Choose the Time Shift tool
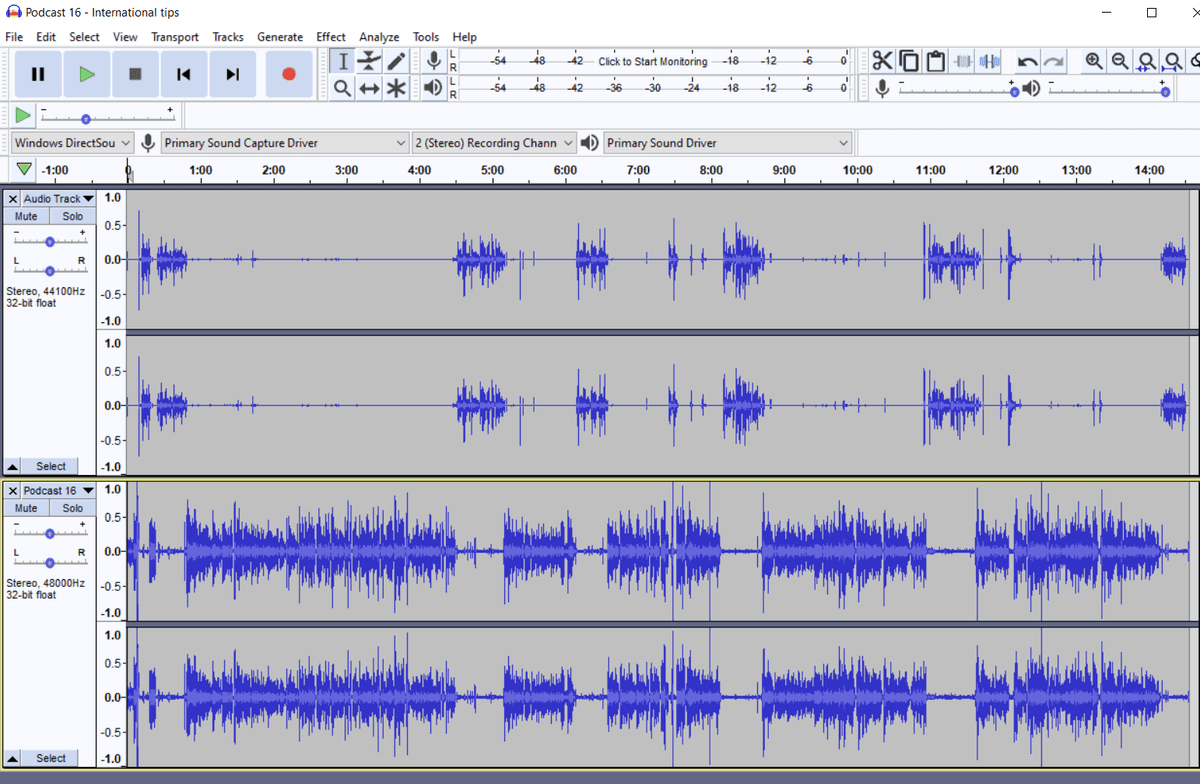The height and width of the screenshot is (784, 1200). point(369,88)
